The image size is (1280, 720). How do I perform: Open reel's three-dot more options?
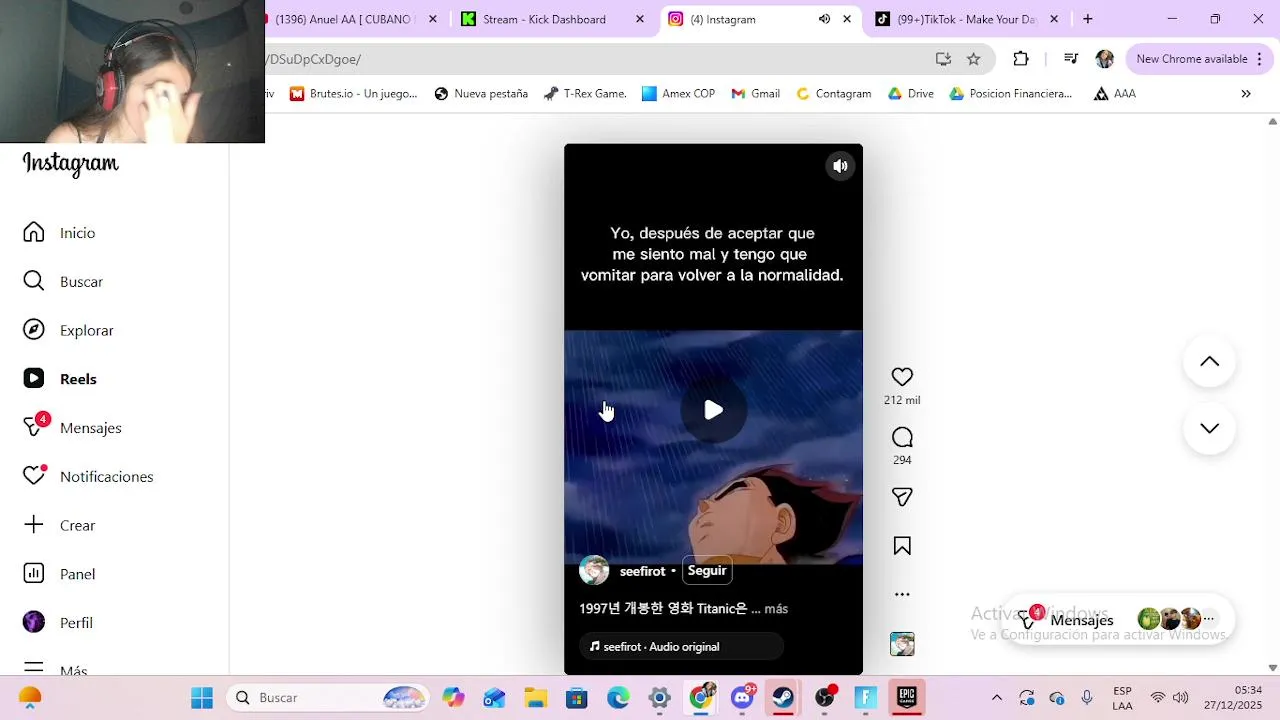[x=902, y=594]
